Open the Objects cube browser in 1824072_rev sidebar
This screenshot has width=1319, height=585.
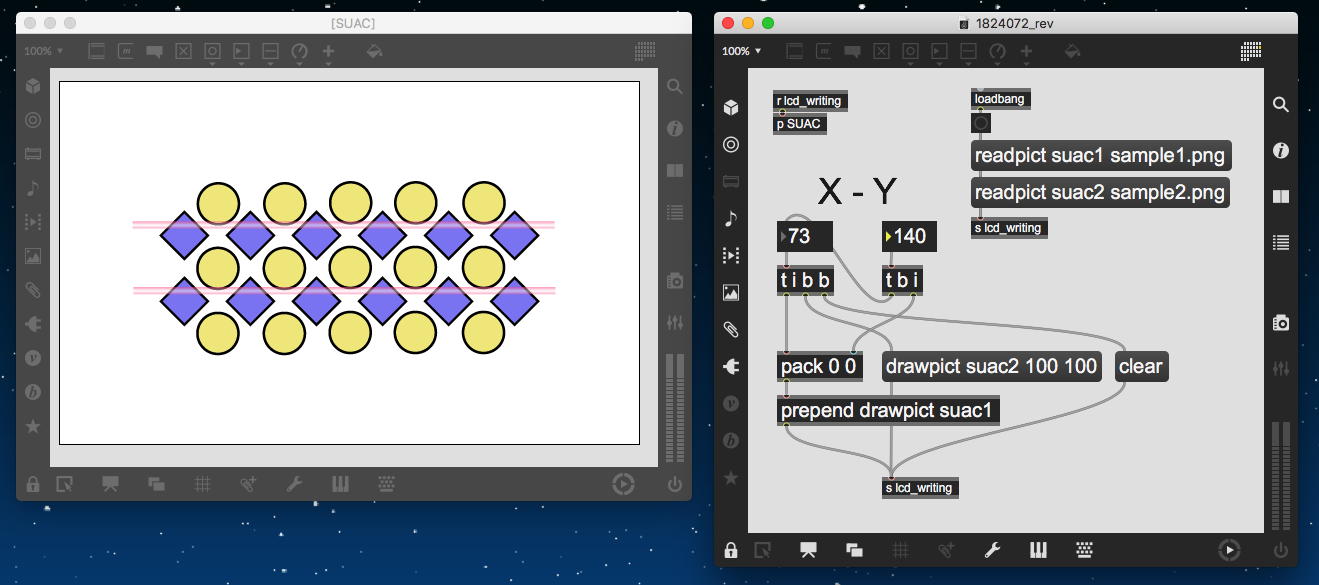point(731,108)
